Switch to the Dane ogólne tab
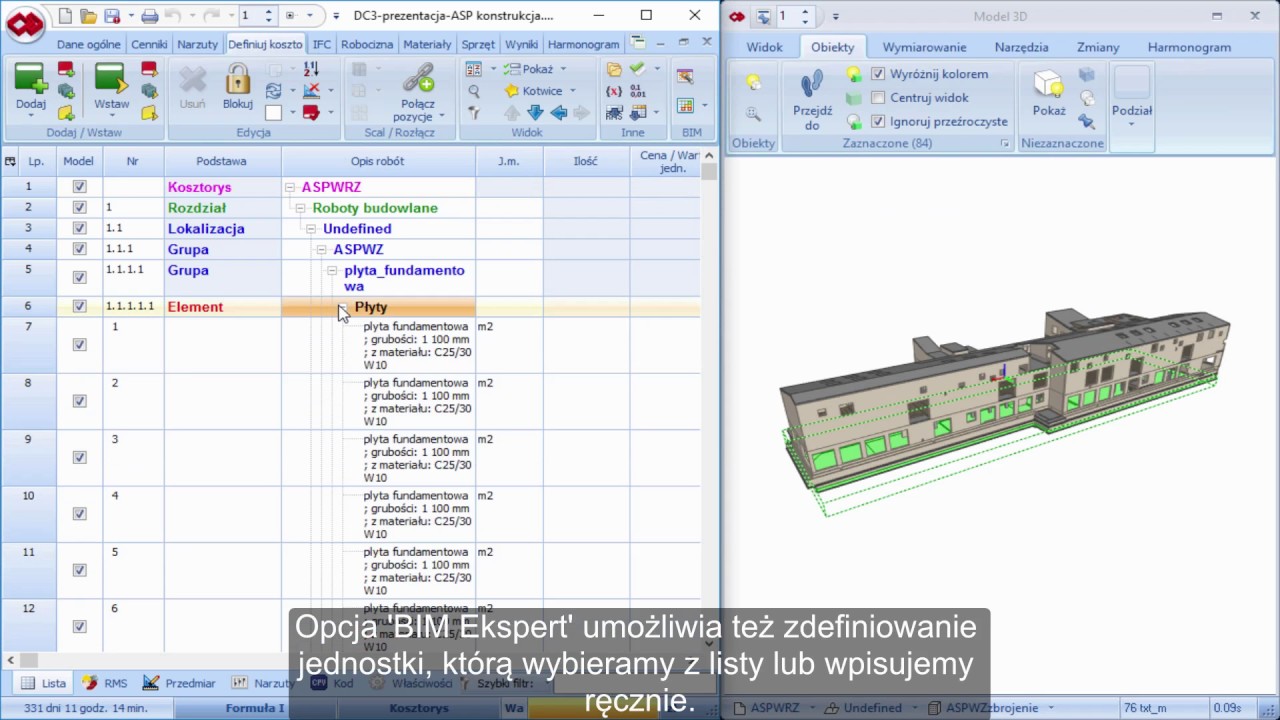The height and width of the screenshot is (720, 1280). (x=89, y=44)
